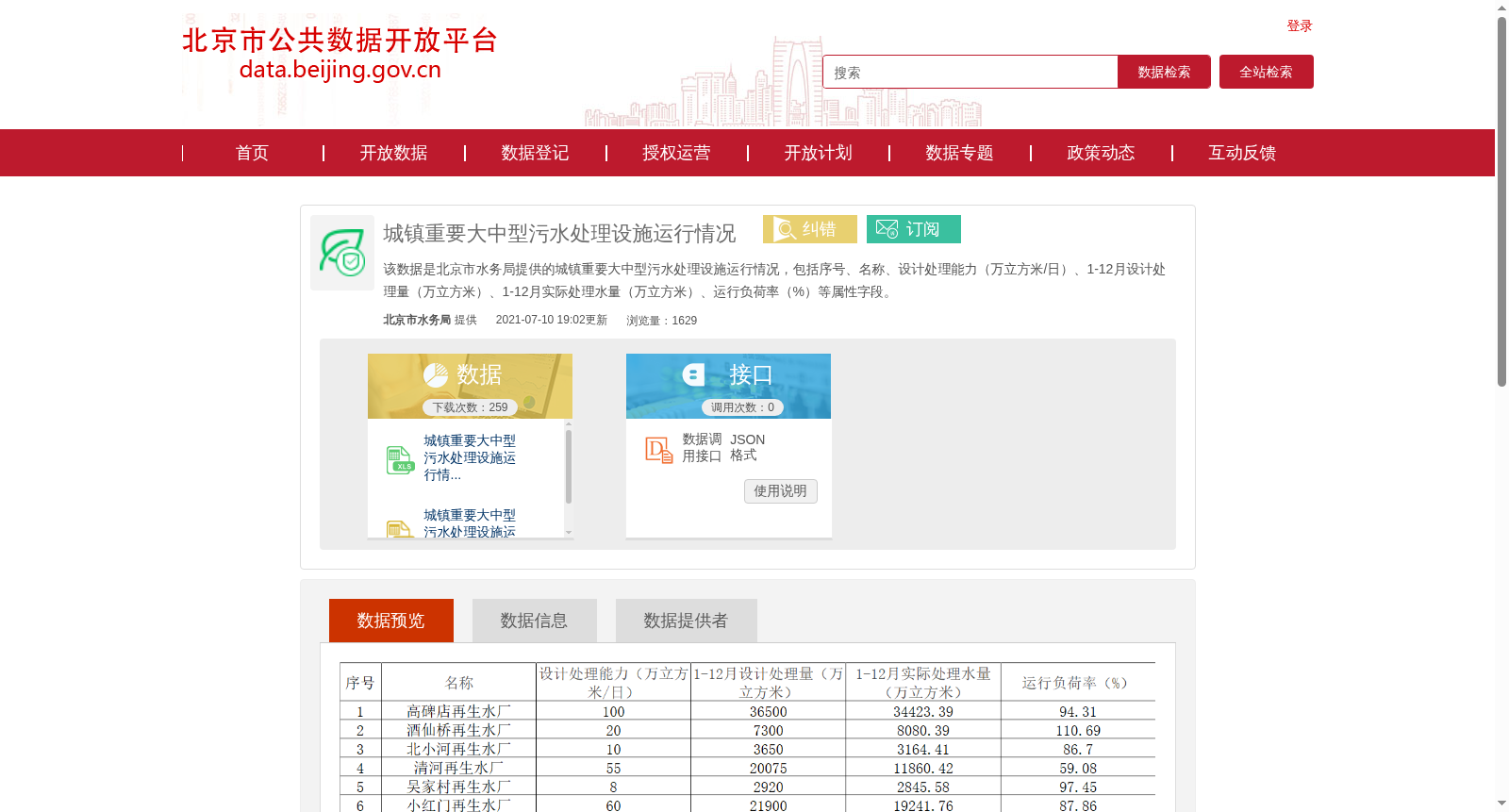Open the 开放数据 menu
1509x812 pixels.
393,153
